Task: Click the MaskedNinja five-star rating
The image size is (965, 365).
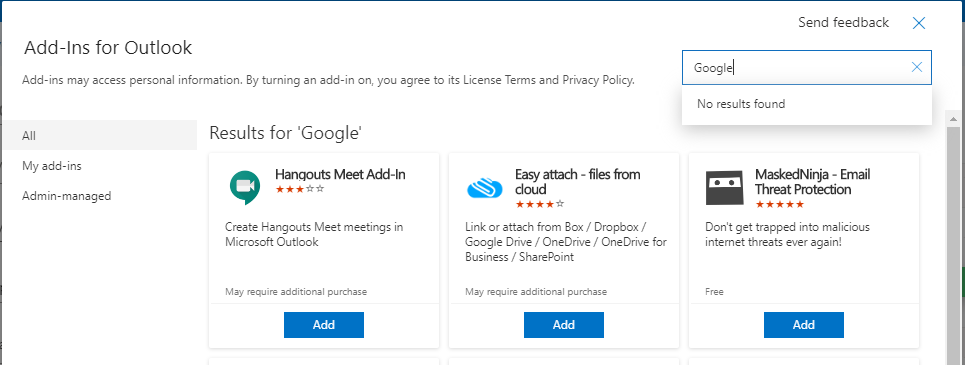Action: pyautogui.click(x=780, y=204)
